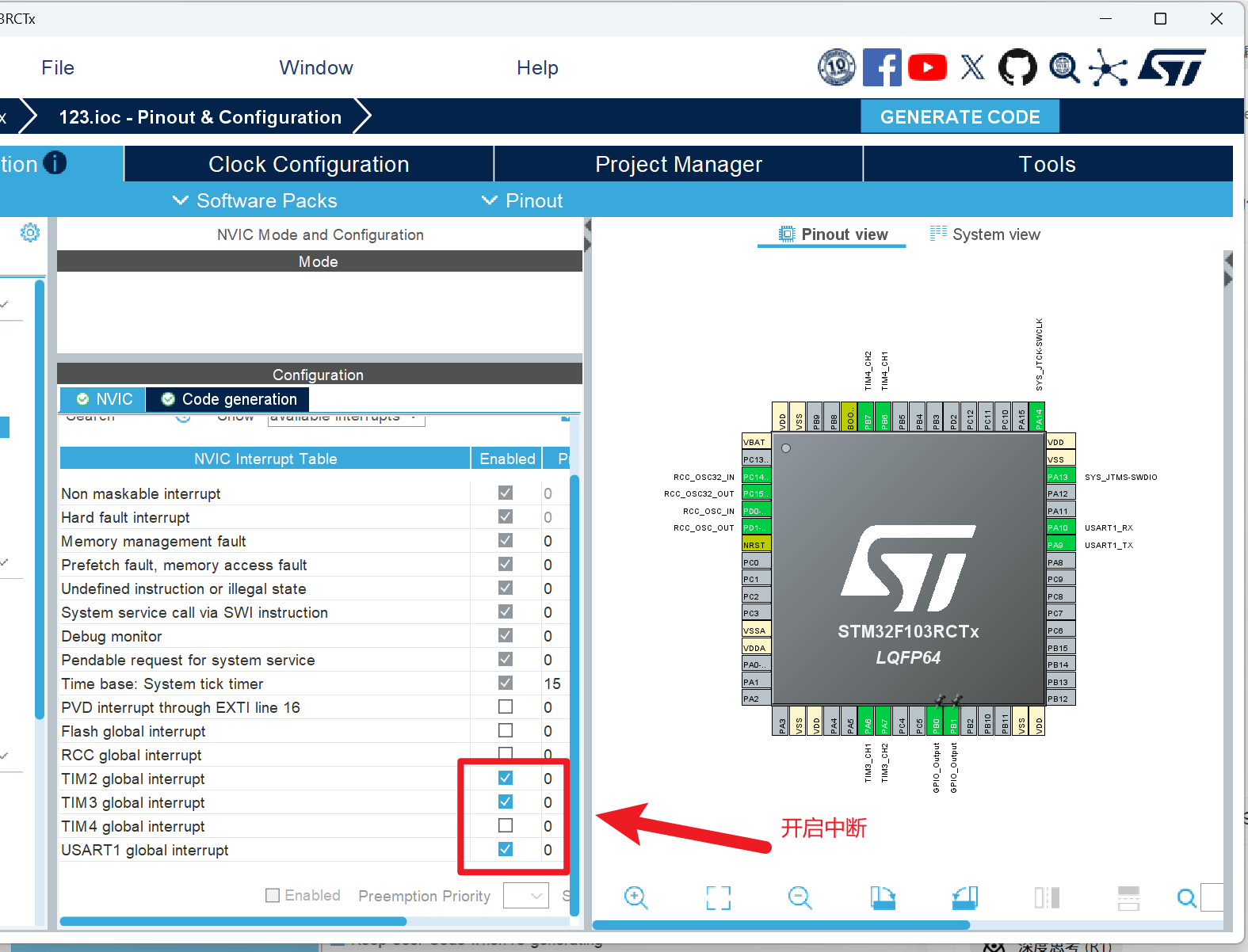Click the Enabled column header
This screenshot has height=952, width=1248.
coord(507,459)
